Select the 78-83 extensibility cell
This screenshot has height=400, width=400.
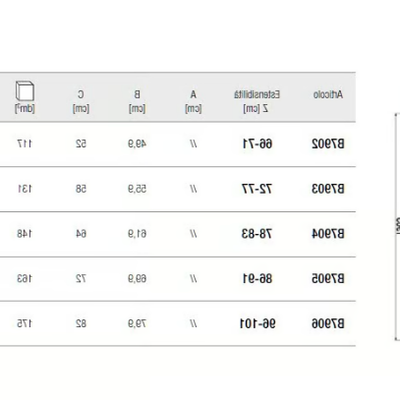257,234
